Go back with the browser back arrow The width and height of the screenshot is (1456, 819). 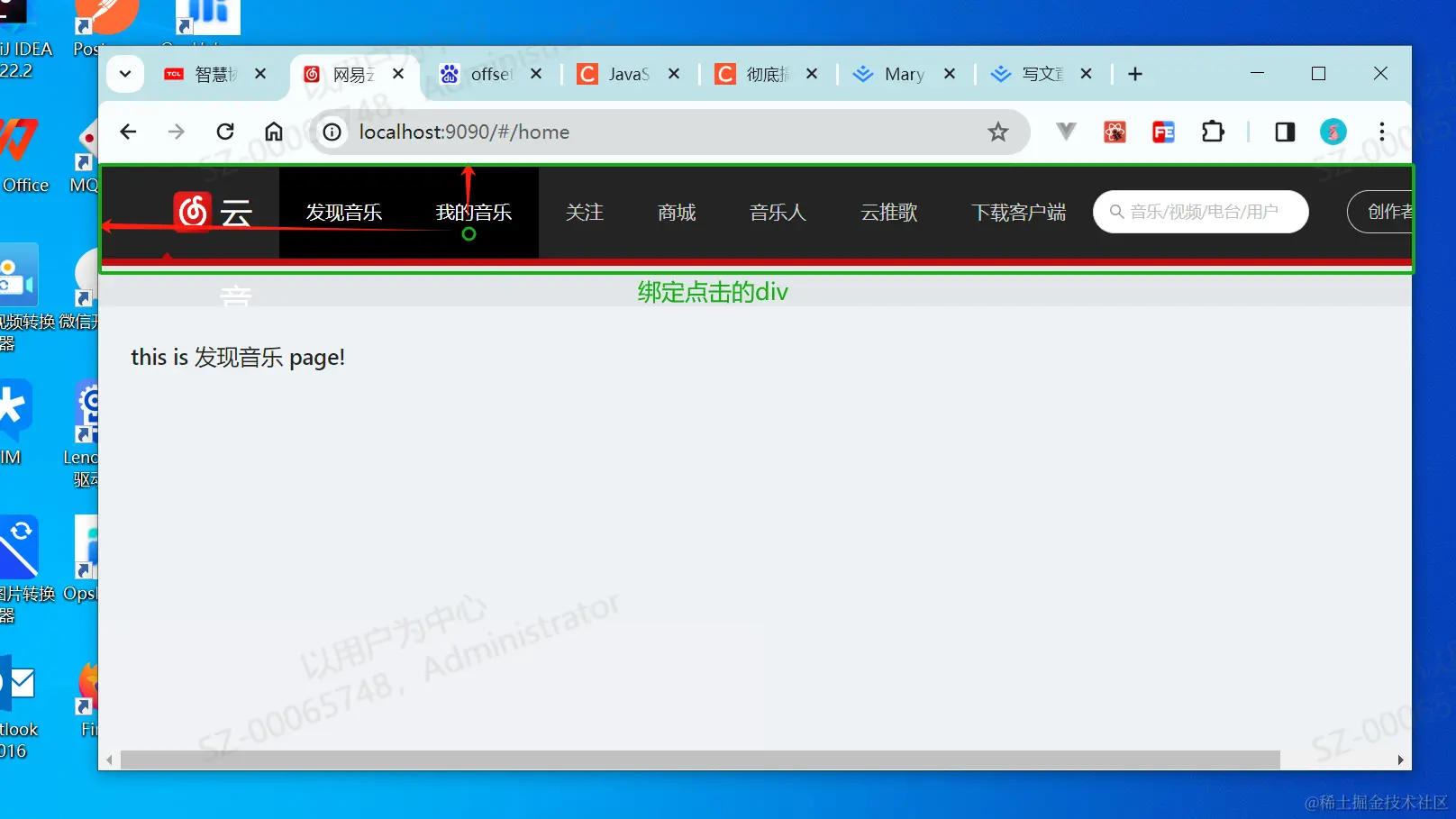tap(128, 132)
